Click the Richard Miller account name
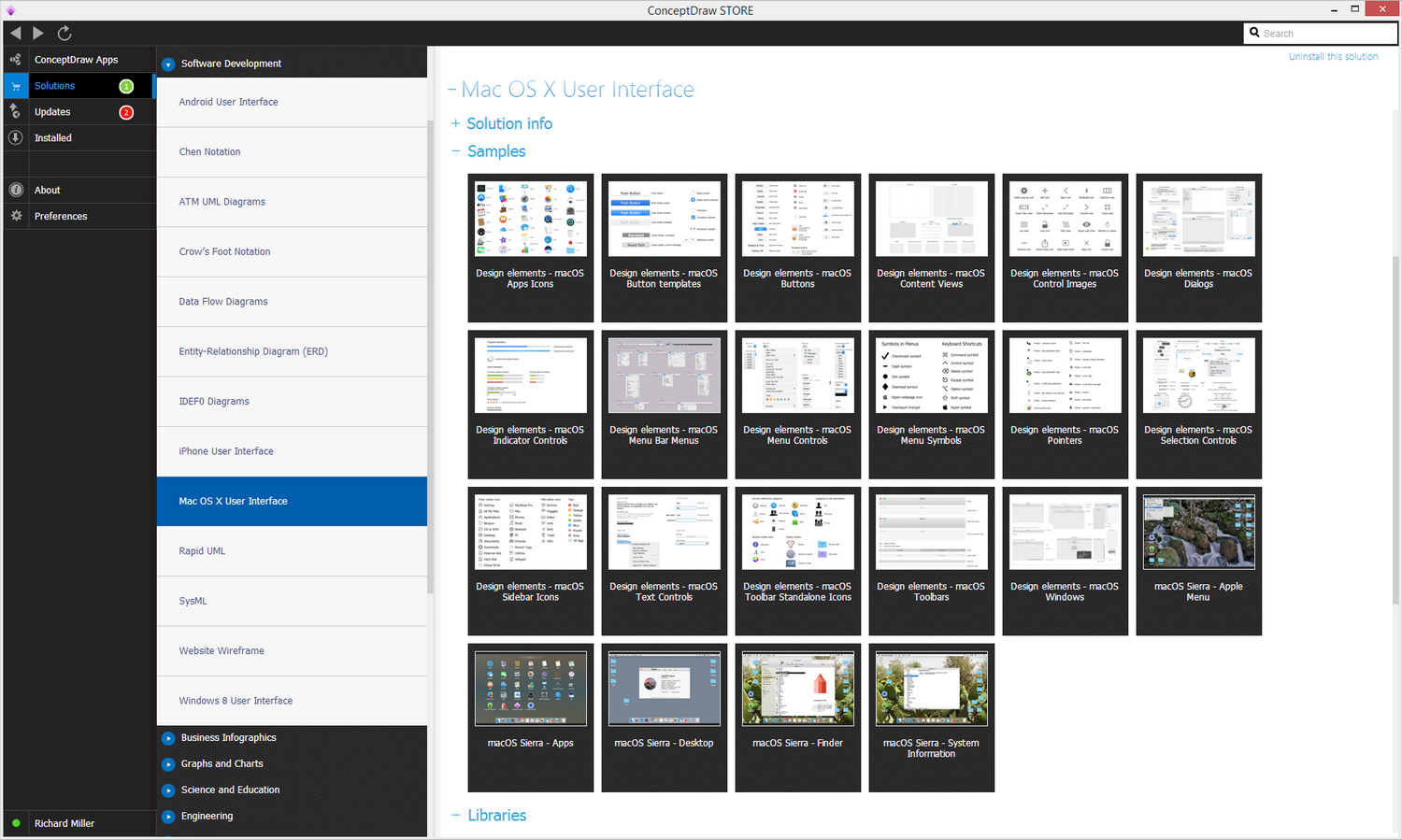This screenshot has width=1402, height=840. [64, 823]
